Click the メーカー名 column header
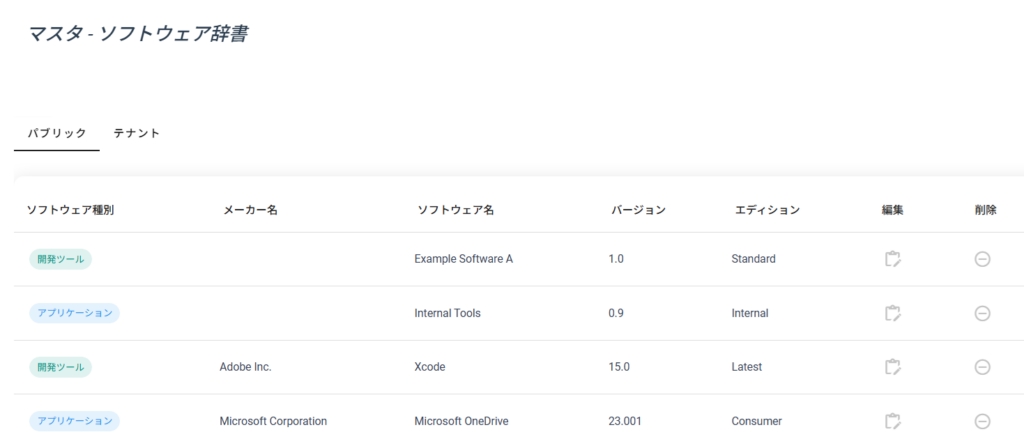The image size is (1024, 448). pos(250,210)
